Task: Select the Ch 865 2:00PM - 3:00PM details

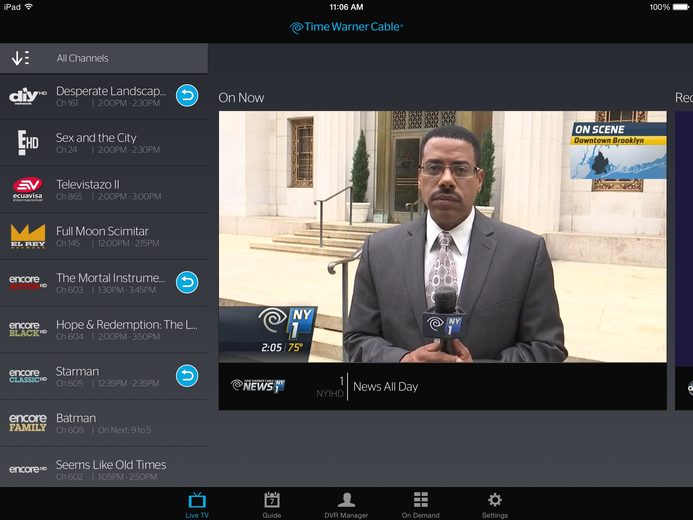Action: click(108, 197)
